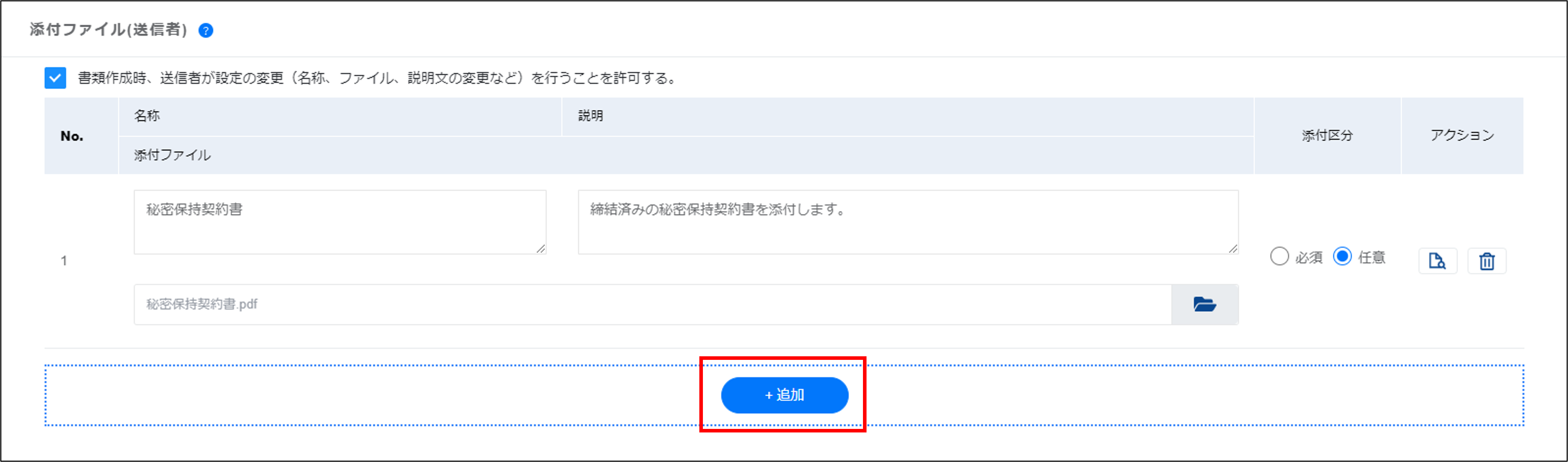Uncheck the sender settings permission checkbox

point(55,78)
